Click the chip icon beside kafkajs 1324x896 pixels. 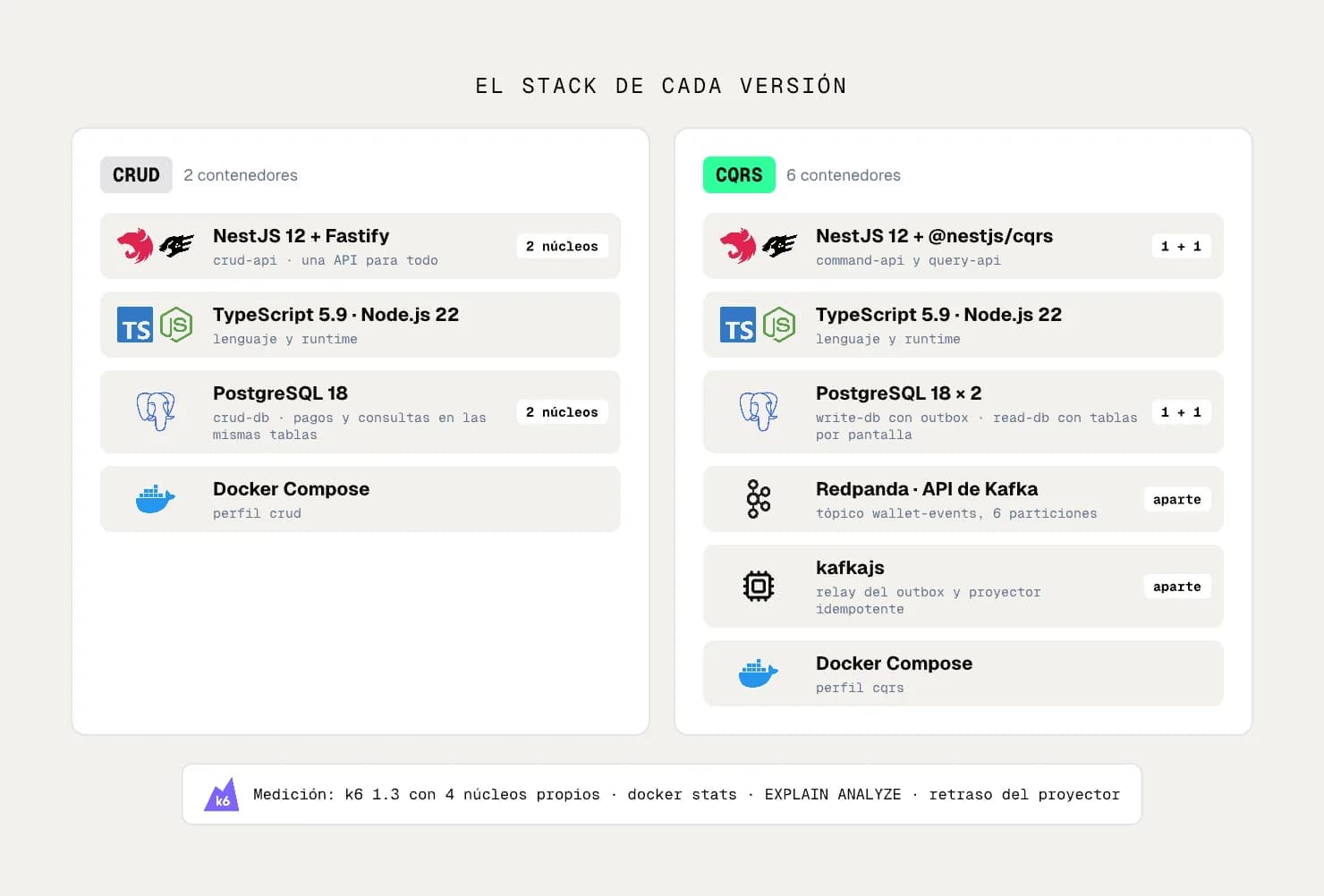coord(759,587)
